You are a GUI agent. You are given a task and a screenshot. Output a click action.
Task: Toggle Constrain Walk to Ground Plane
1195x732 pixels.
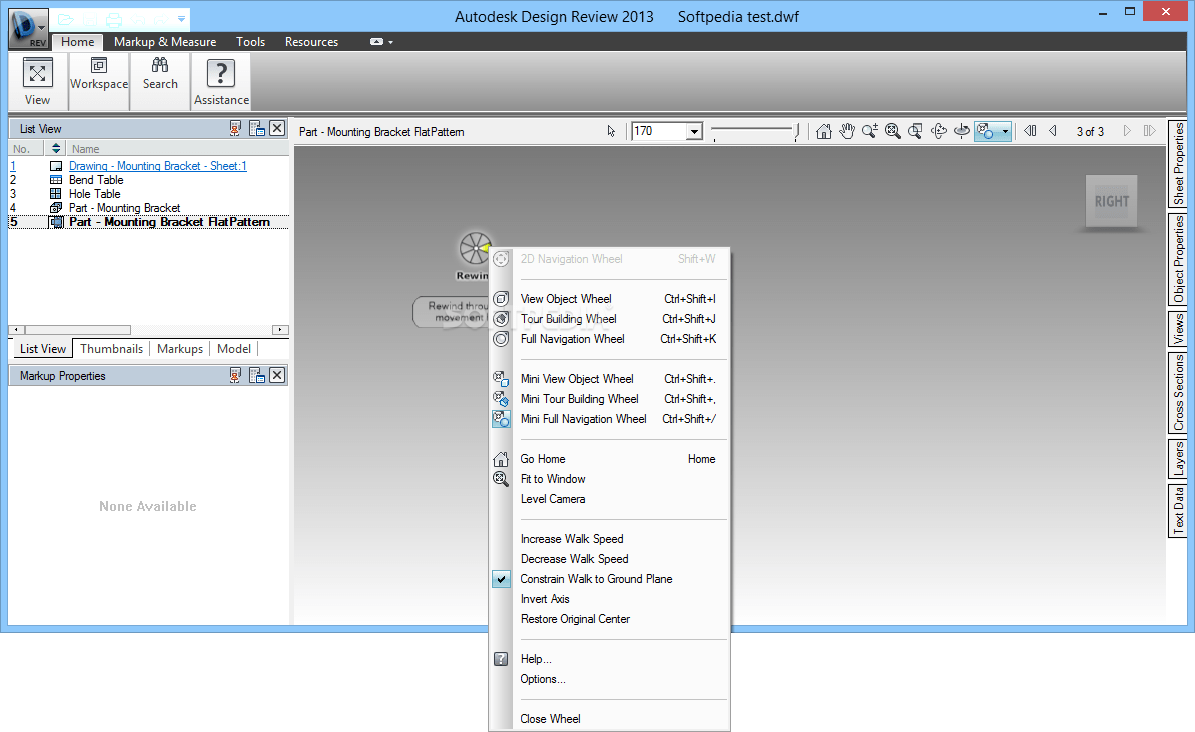(x=596, y=579)
